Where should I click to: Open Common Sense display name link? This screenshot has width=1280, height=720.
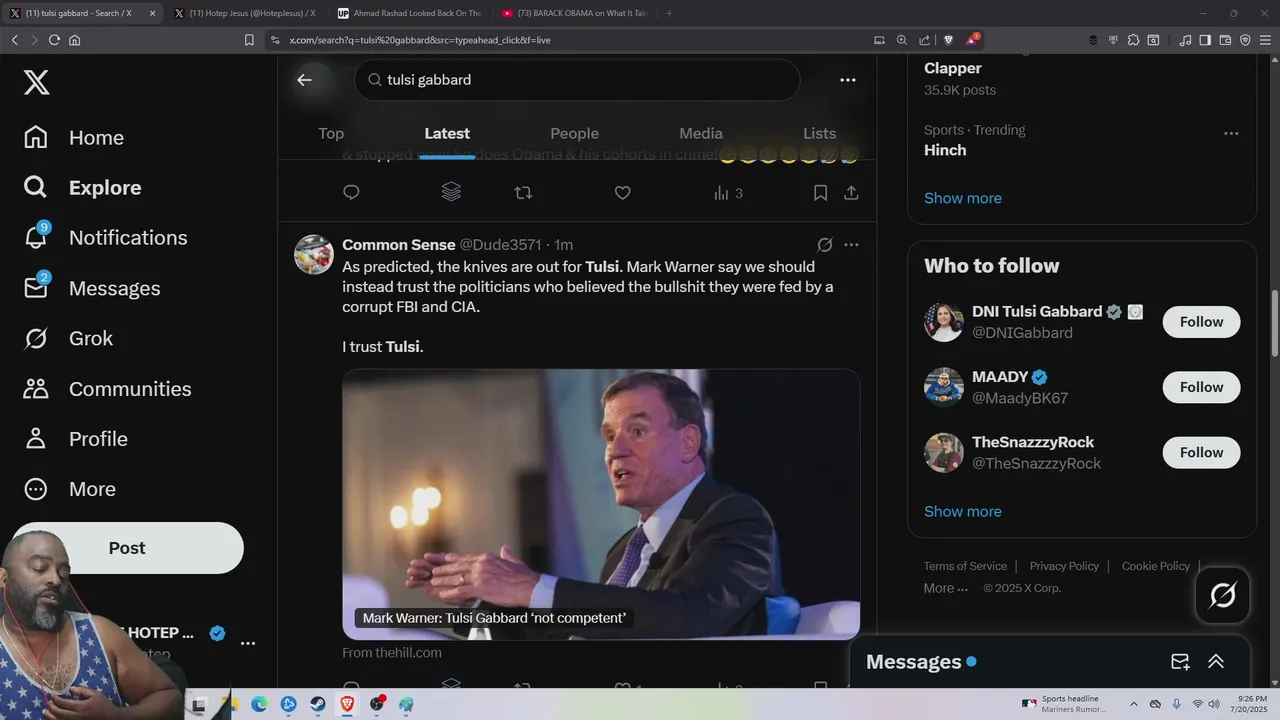(398, 245)
